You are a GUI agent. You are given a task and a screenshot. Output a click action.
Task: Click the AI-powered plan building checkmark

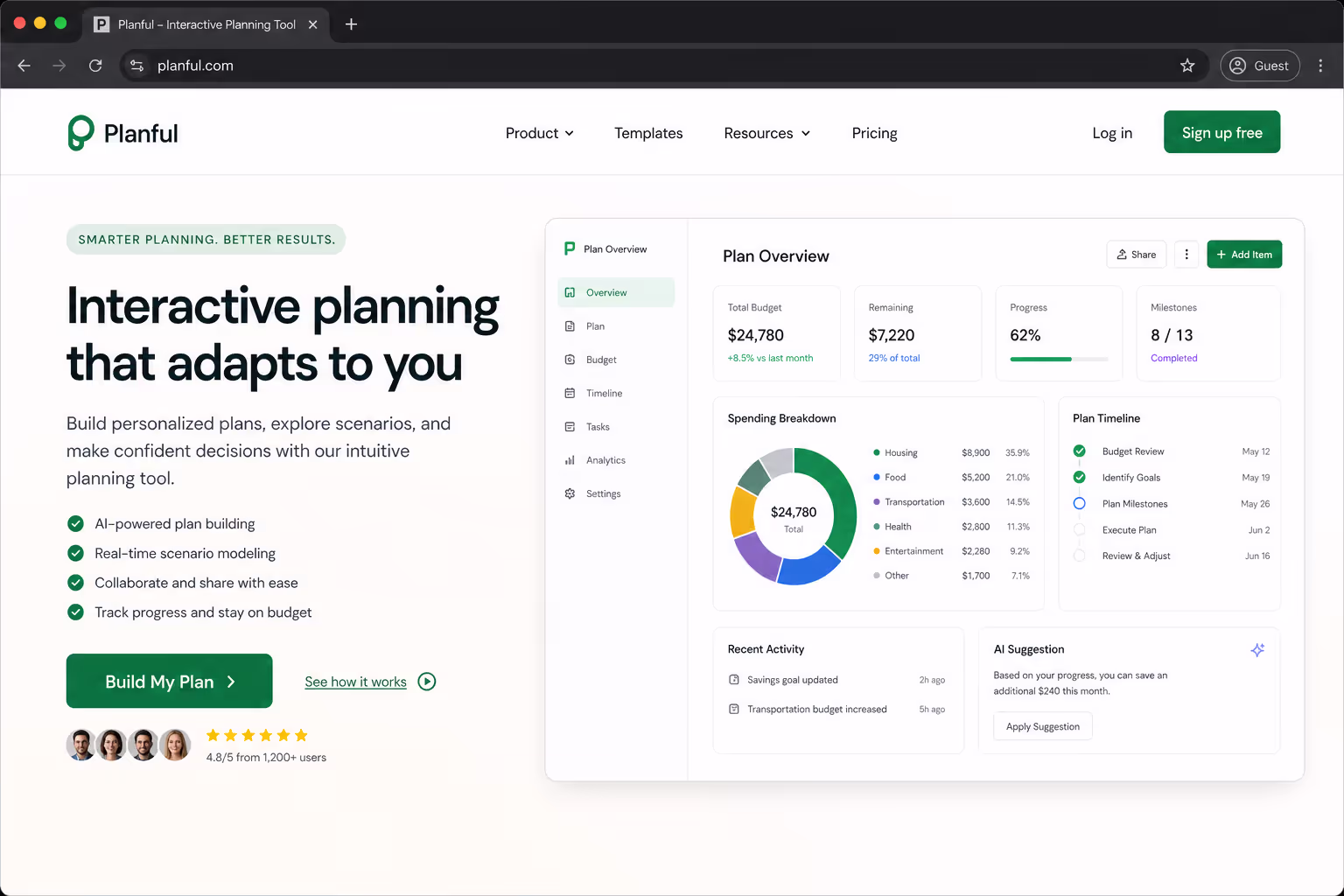[76, 524]
